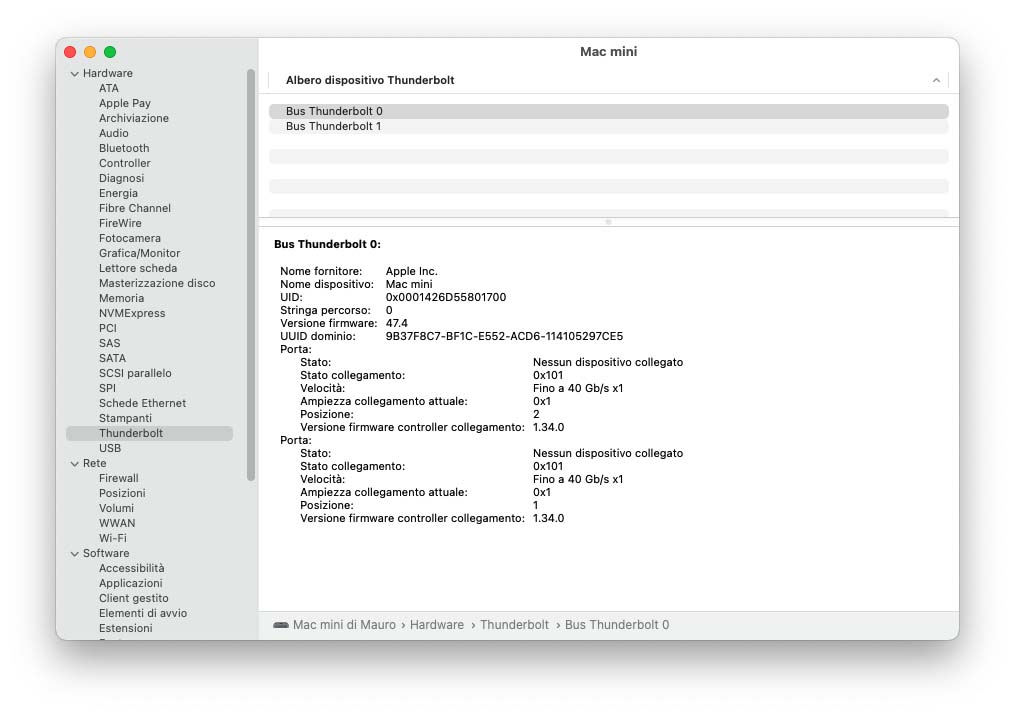The width and height of the screenshot is (1015, 714).
Task: Select NVMExpress in the sidebar
Action: coord(132,313)
